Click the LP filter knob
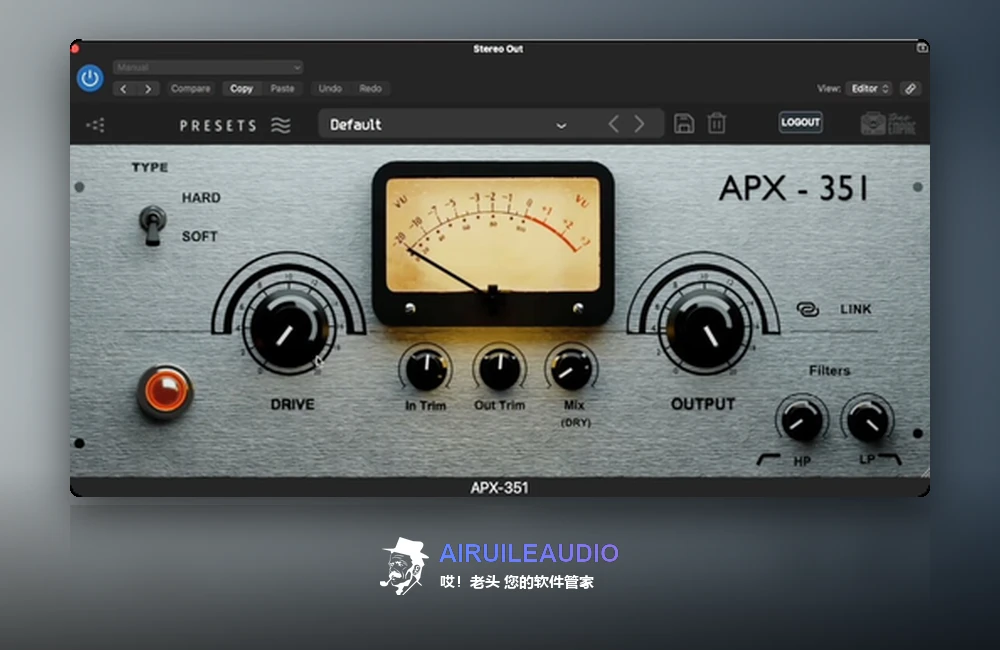This screenshot has height=650, width=1000. point(867,420)
